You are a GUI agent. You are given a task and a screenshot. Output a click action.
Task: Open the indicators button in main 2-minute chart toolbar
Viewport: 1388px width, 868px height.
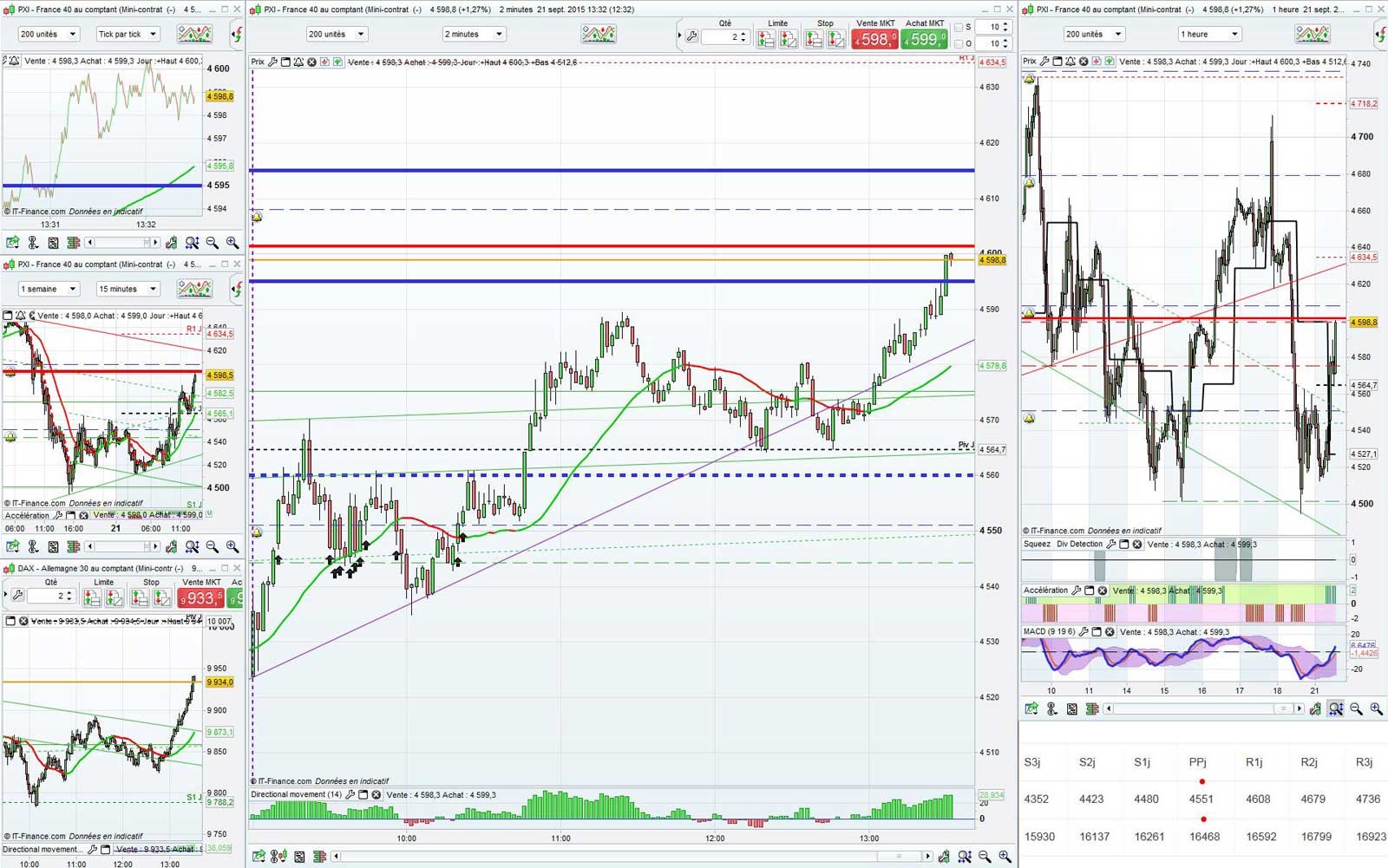pyautogui.click(x=599, y=35)
